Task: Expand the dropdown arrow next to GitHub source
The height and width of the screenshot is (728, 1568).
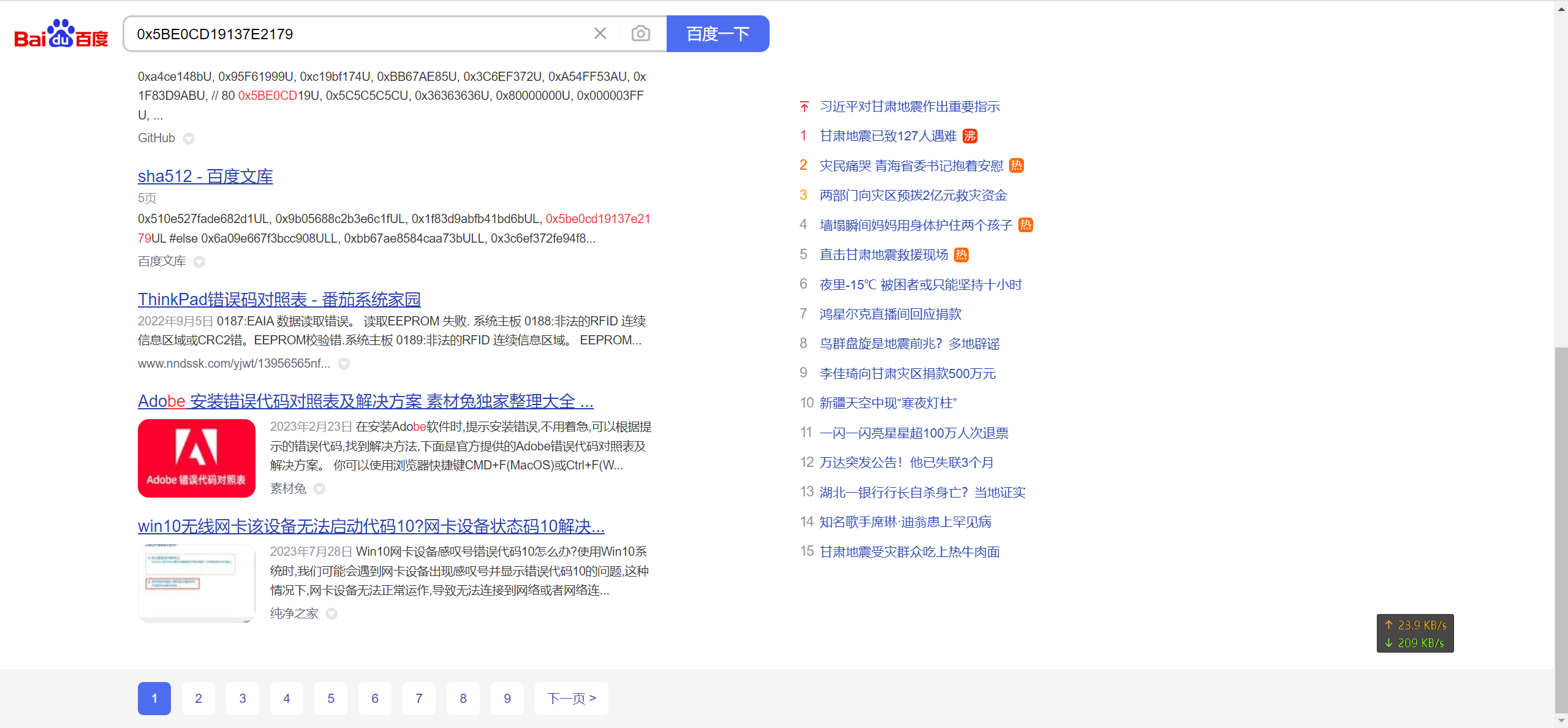Action: (x=189, y=138)
